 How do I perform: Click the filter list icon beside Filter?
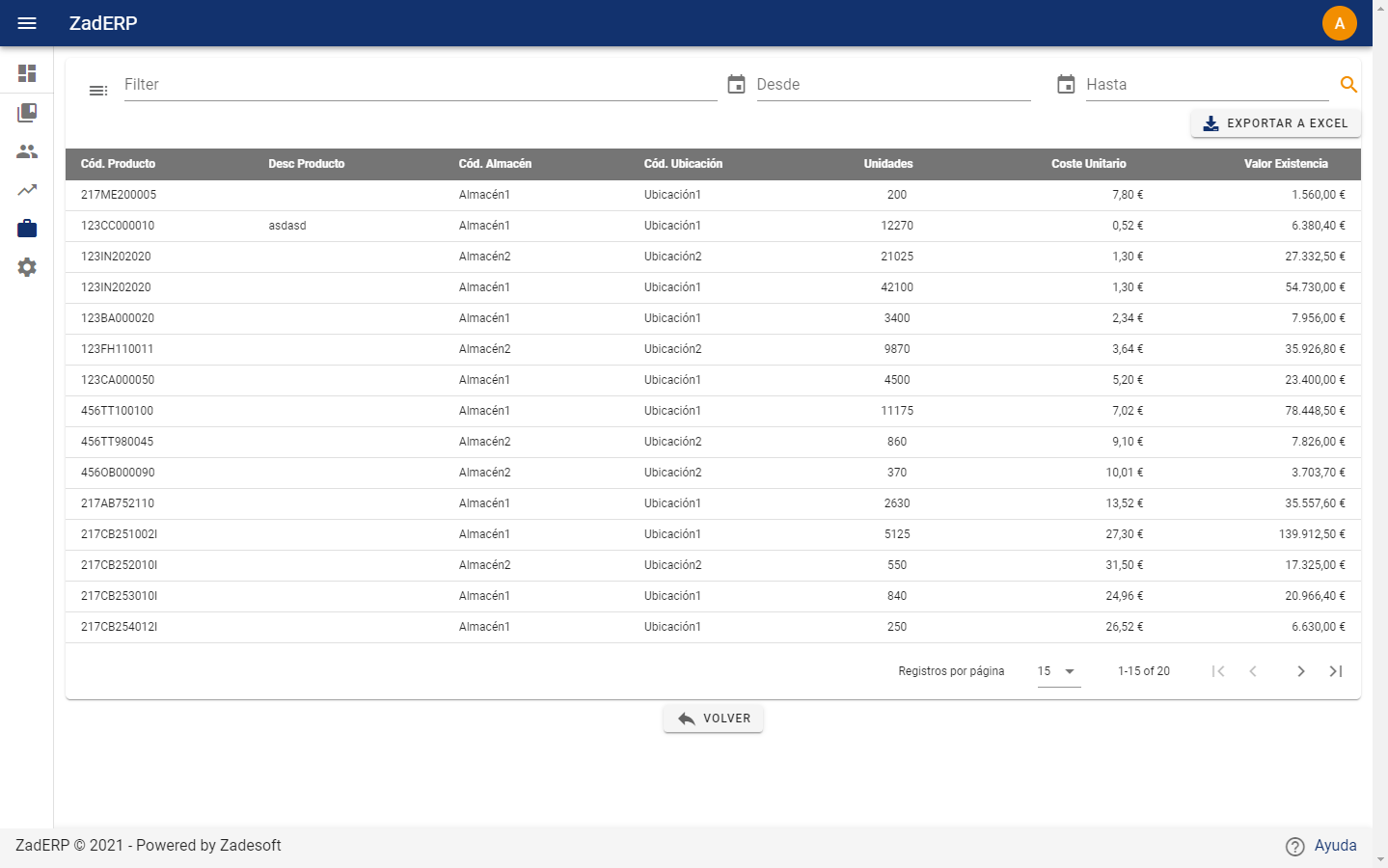(x=98, y=91)
